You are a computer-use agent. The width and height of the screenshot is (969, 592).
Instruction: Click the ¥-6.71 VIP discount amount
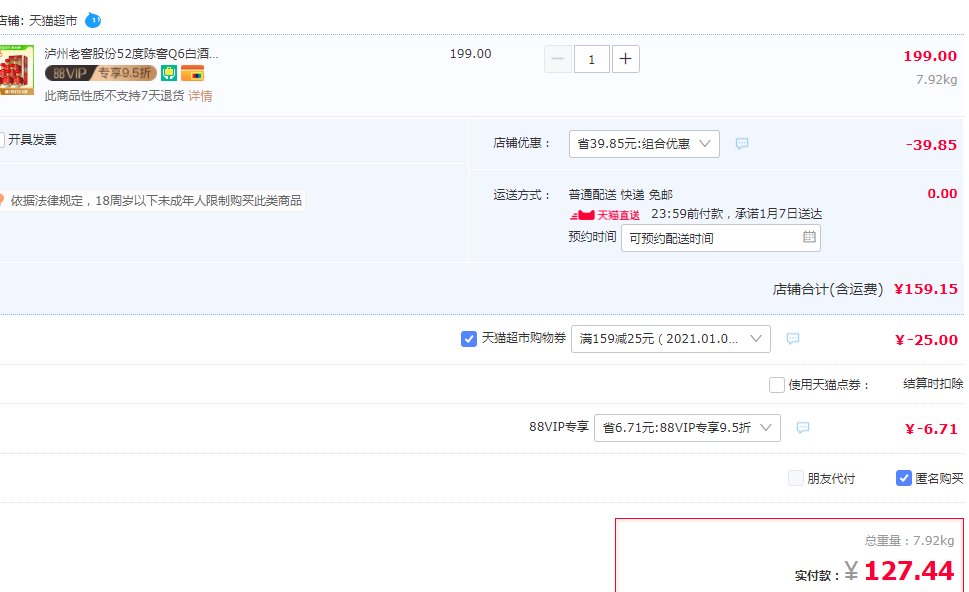pyautogui.click(x=931, y=429)
